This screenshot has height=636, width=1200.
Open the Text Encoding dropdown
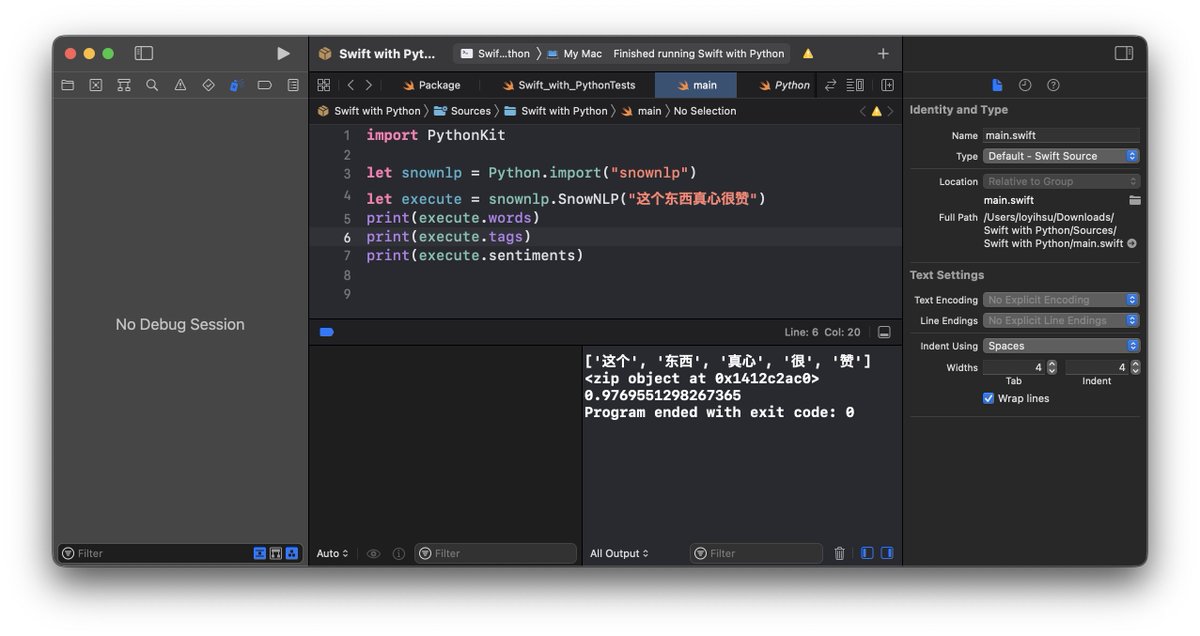pos(1061,299)
